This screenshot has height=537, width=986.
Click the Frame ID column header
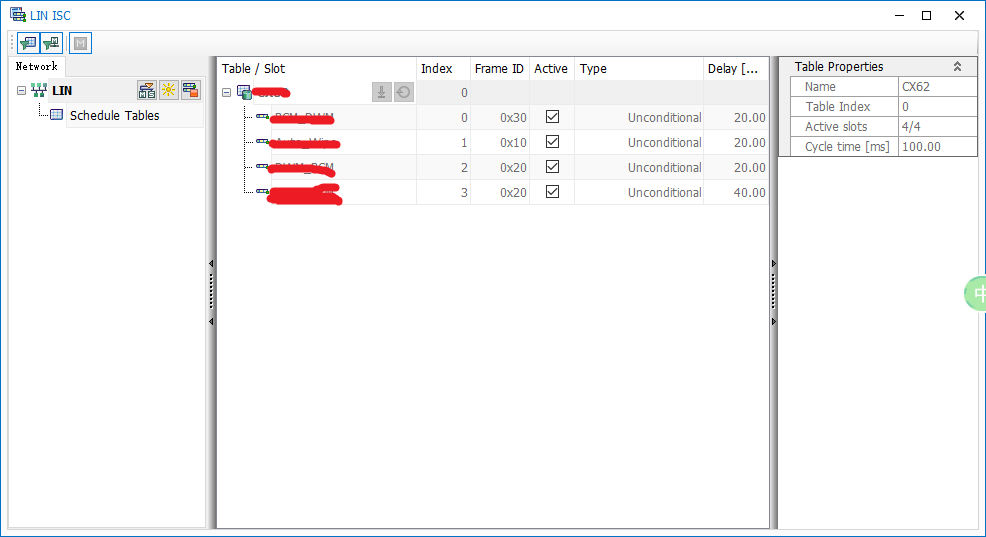[x=500, y=69]
